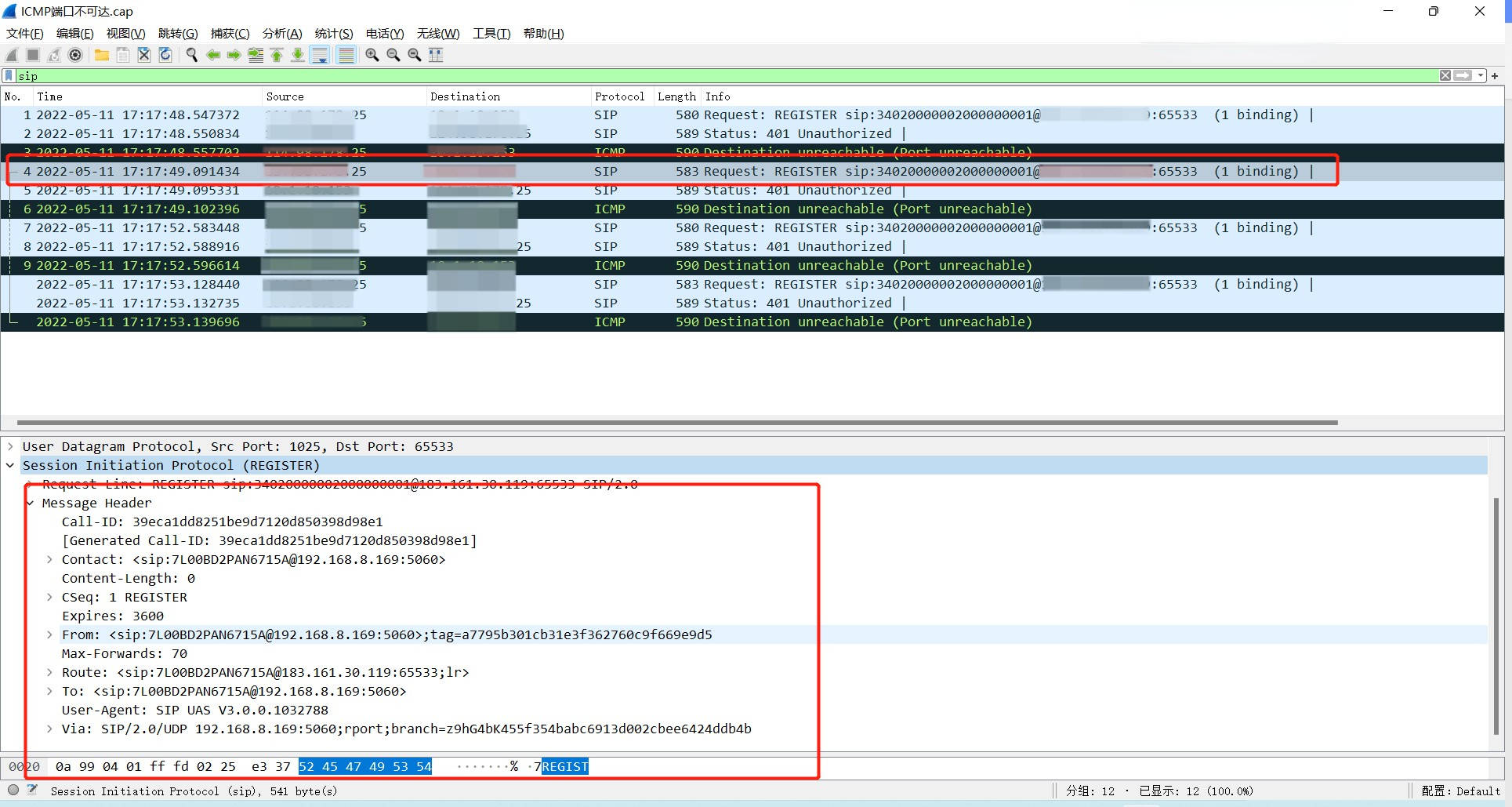
Task: Apply the display filter arrow
Action: tap(1463, 75)
